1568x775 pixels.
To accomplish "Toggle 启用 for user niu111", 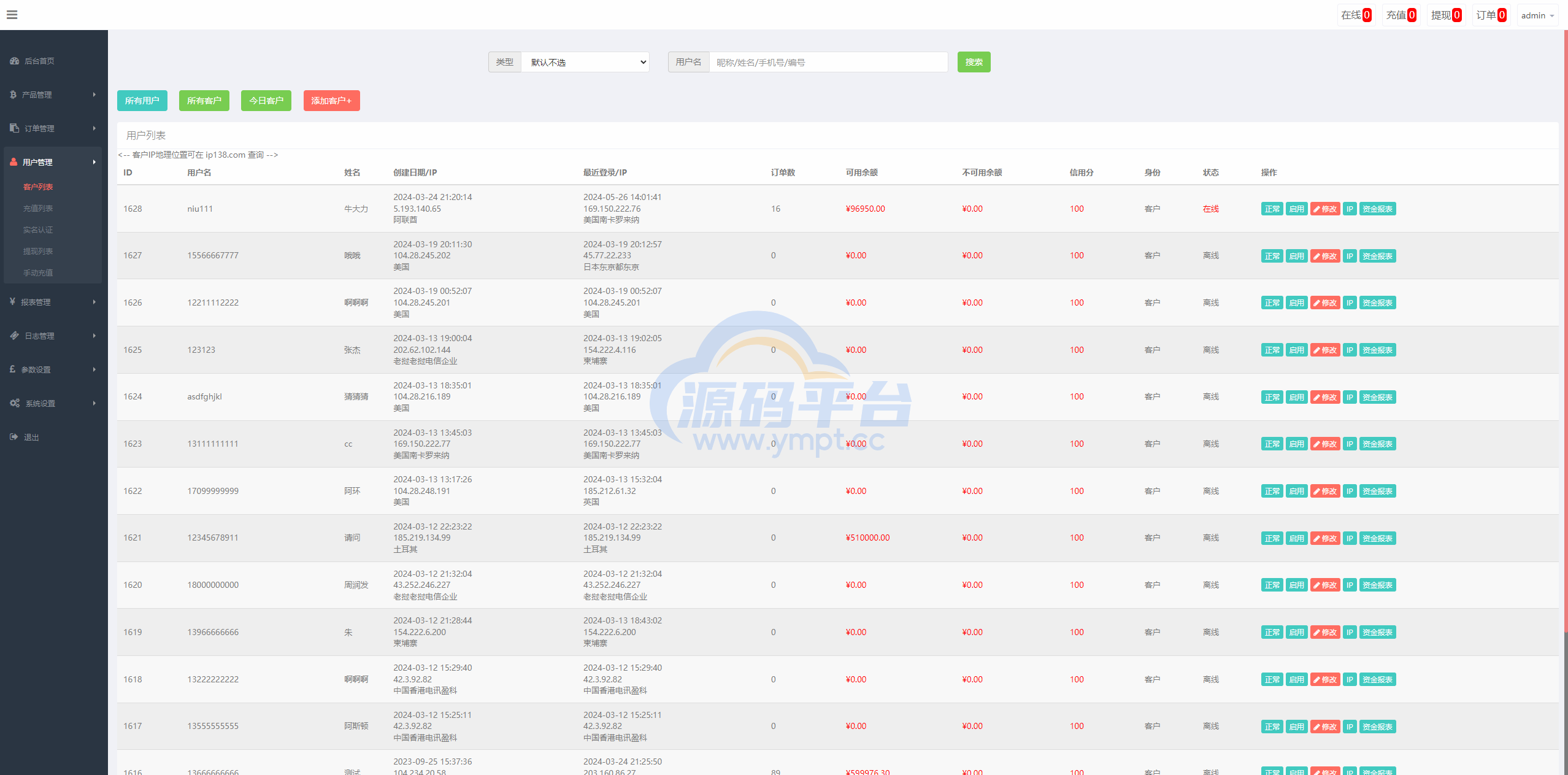I will (x=1296, y=209).
